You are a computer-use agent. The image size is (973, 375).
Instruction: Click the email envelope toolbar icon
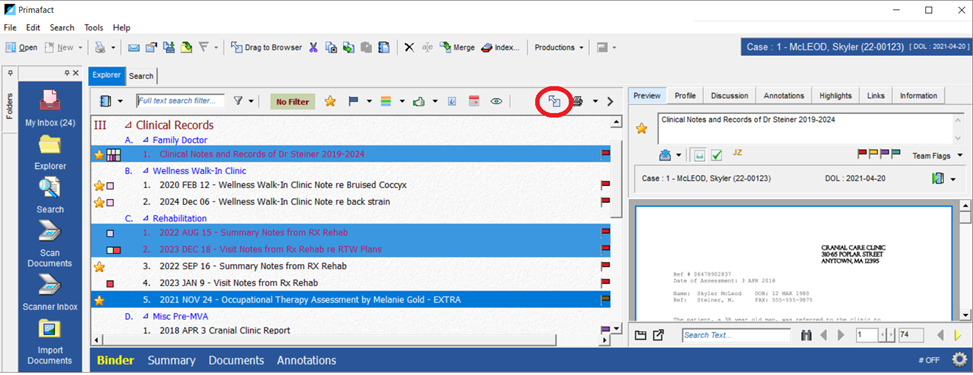(133, 47)
